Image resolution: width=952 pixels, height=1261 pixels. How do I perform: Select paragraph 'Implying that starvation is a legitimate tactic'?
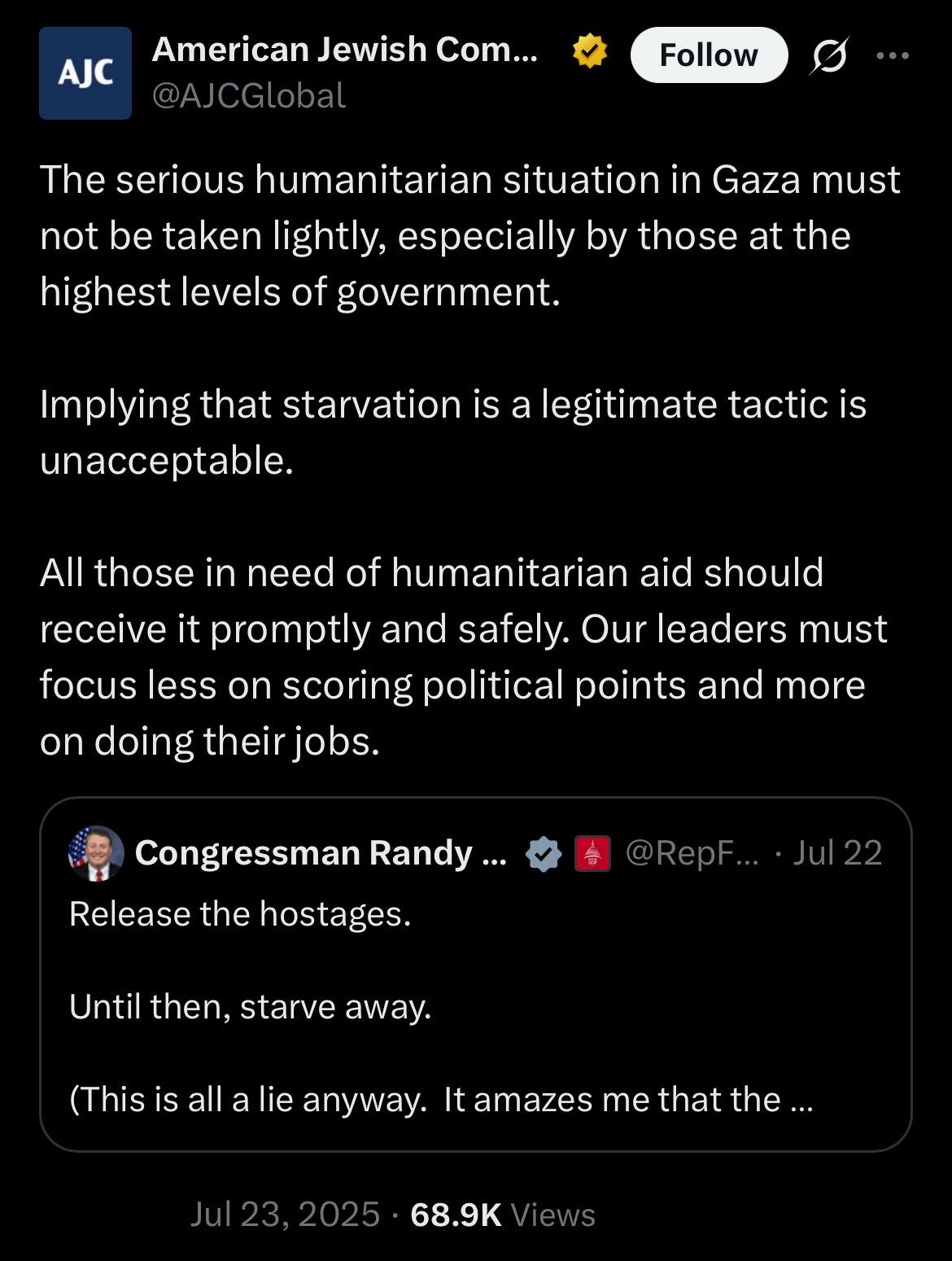pos(453,432)
